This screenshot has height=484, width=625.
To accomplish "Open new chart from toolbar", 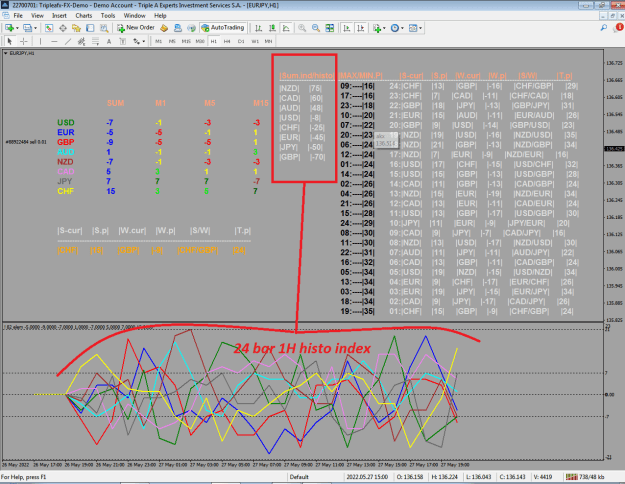I will click(9, 28).
